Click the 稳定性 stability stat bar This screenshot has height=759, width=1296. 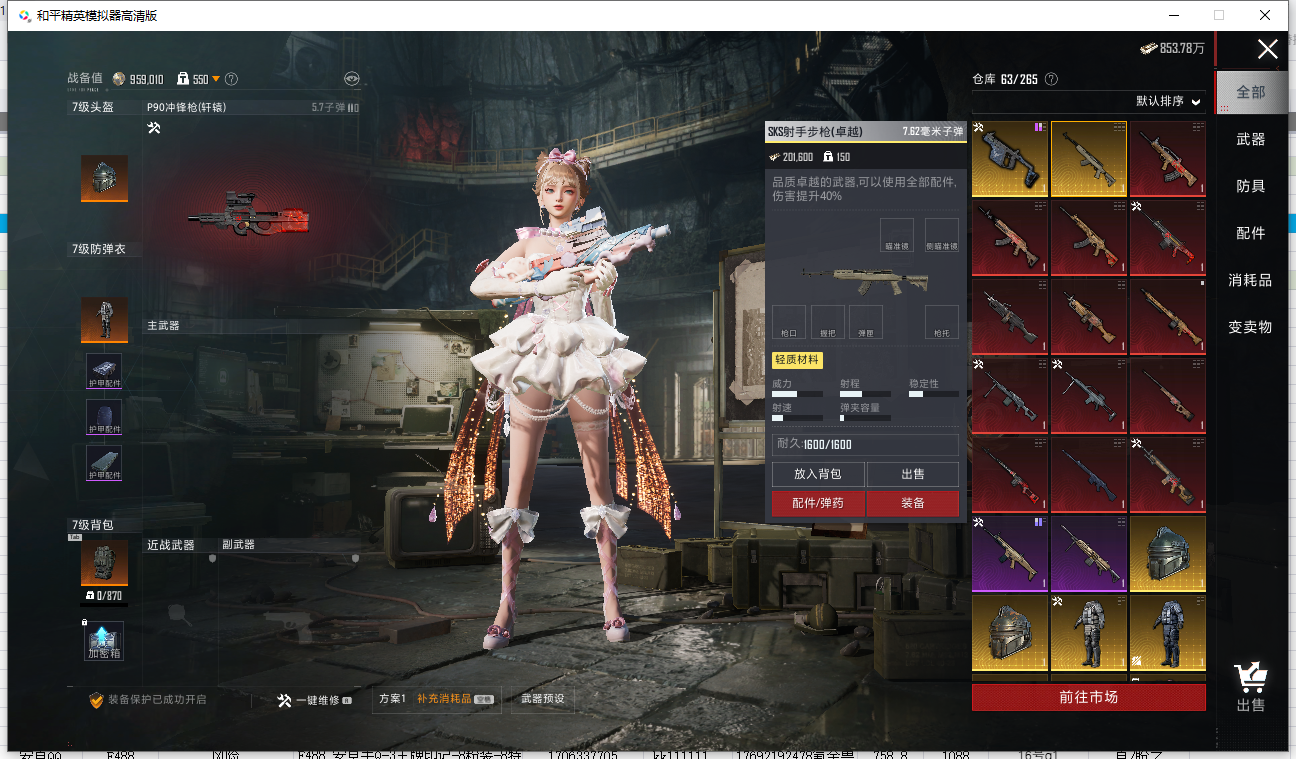[x=933, y=394]
